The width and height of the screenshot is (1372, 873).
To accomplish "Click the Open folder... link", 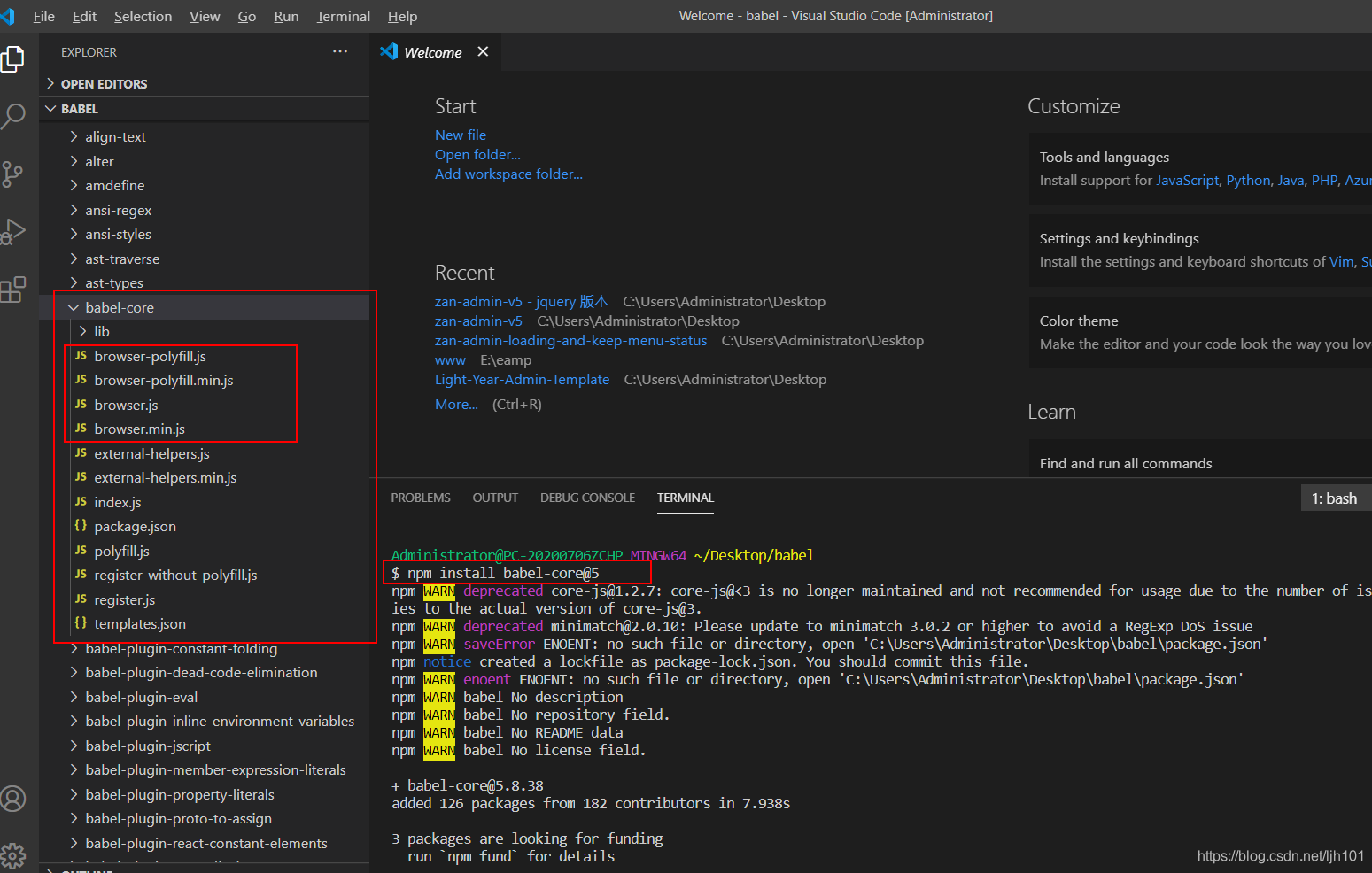I will 477,154.
